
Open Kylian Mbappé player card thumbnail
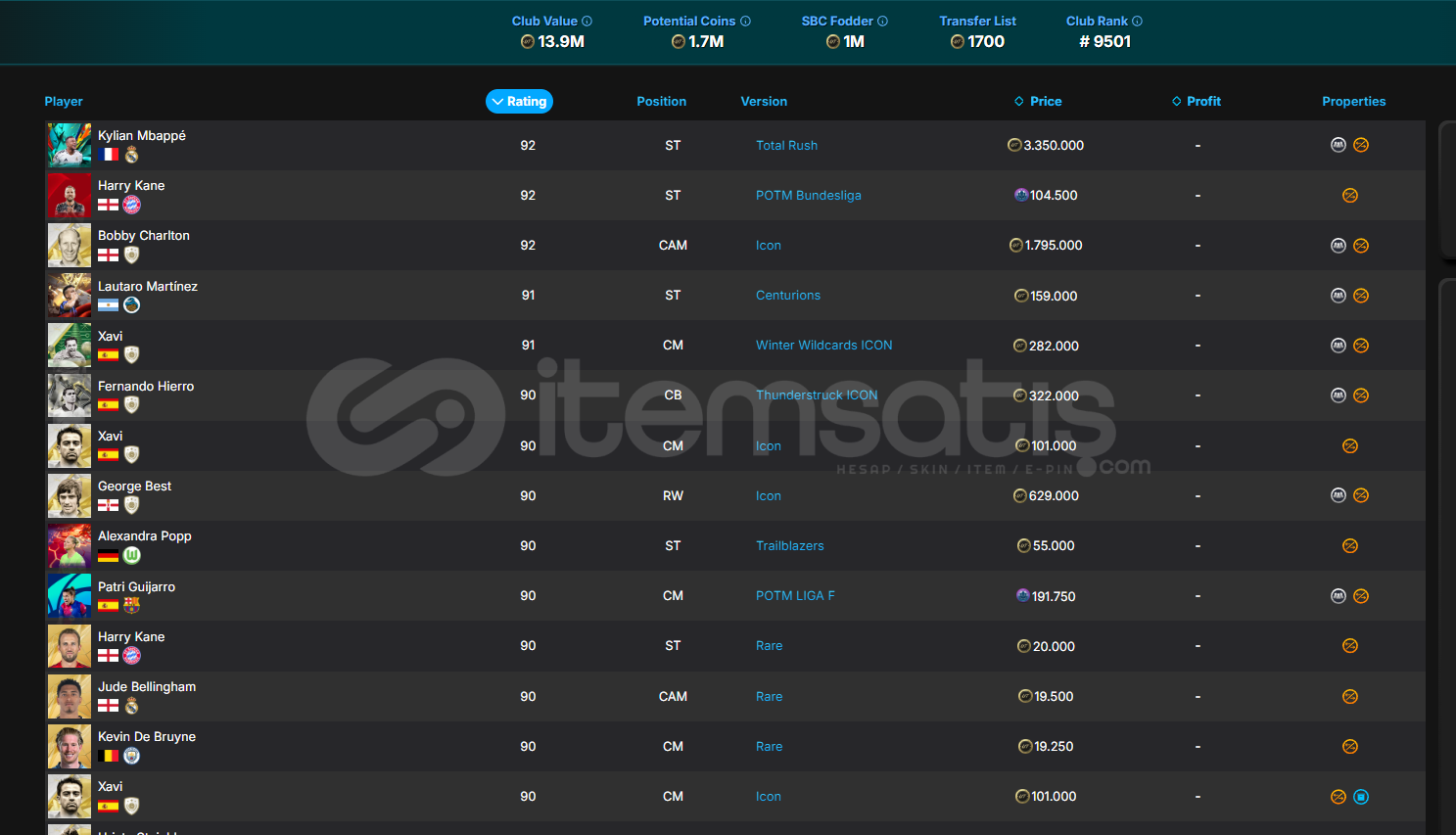tap(70, 145)
